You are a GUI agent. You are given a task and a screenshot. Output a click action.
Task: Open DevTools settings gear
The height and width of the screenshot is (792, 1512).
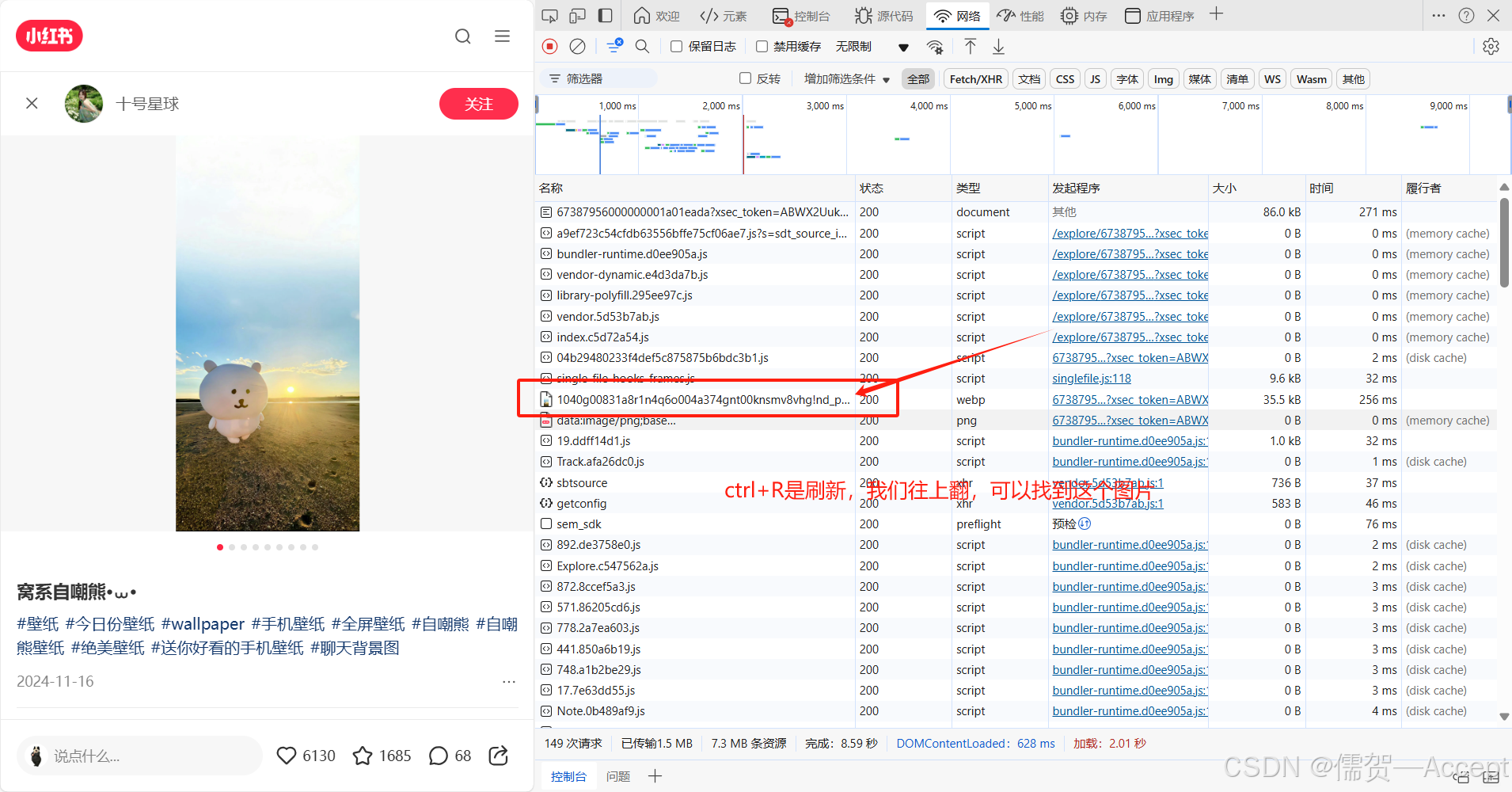click(x=1491, y=46)
